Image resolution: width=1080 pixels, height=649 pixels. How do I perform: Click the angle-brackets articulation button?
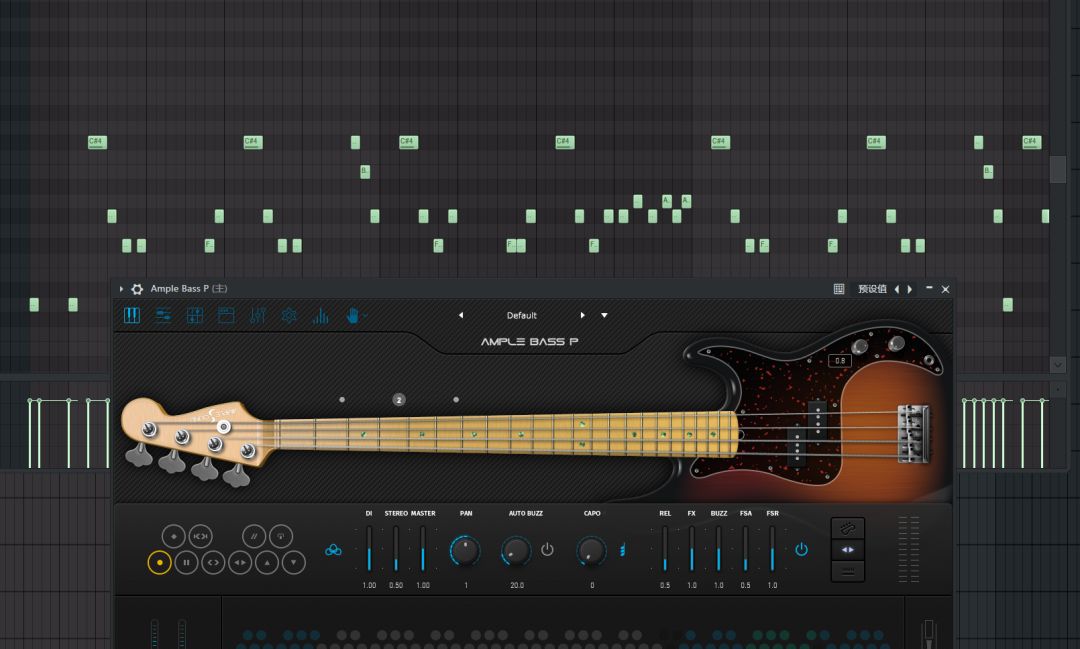pyautogui.click(x=213, y=562)
